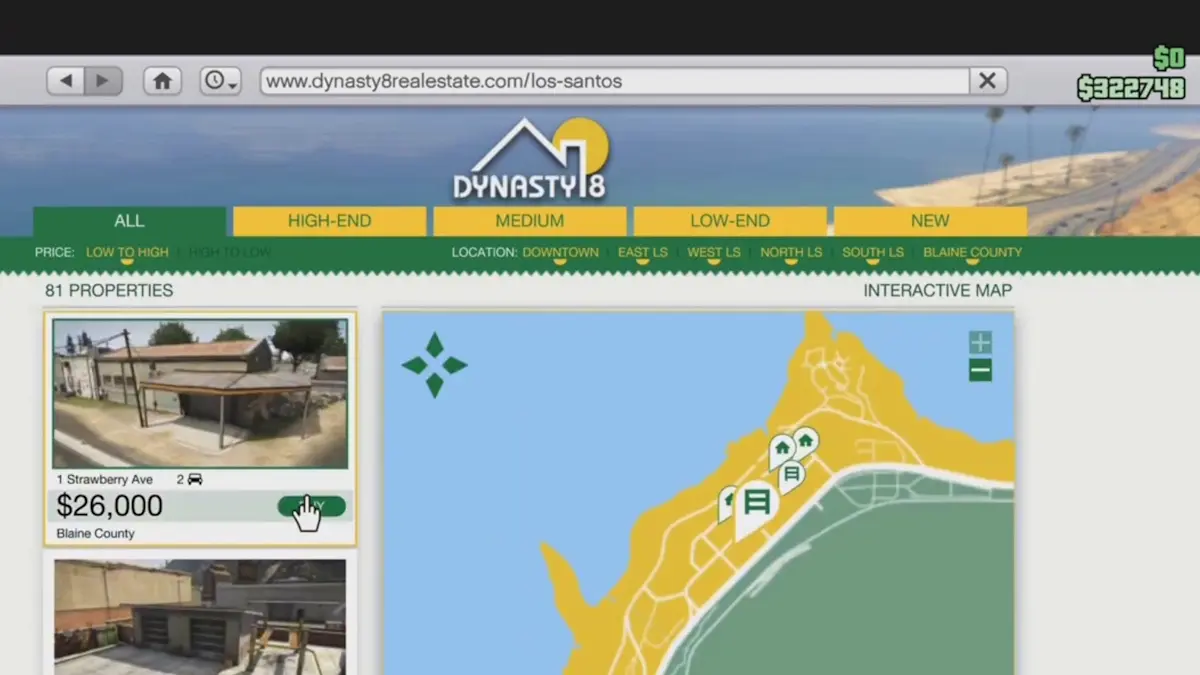Click the garage car capacity icon
The width and height of the screenshot is (1200, 675).
pyautogui.click(x=194, y=480)
